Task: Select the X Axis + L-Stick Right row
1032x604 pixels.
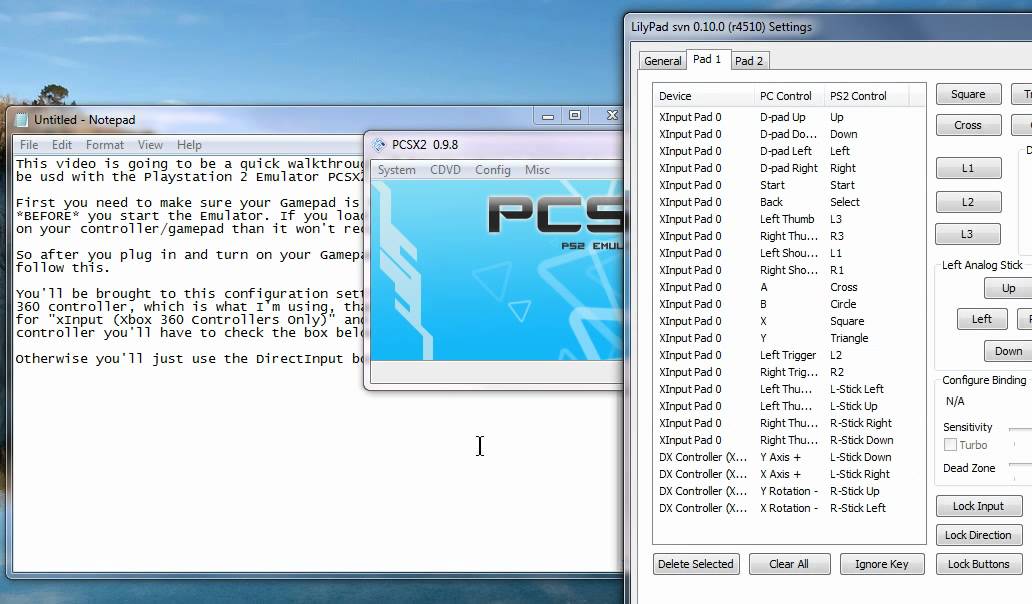Action: [788, 474]
